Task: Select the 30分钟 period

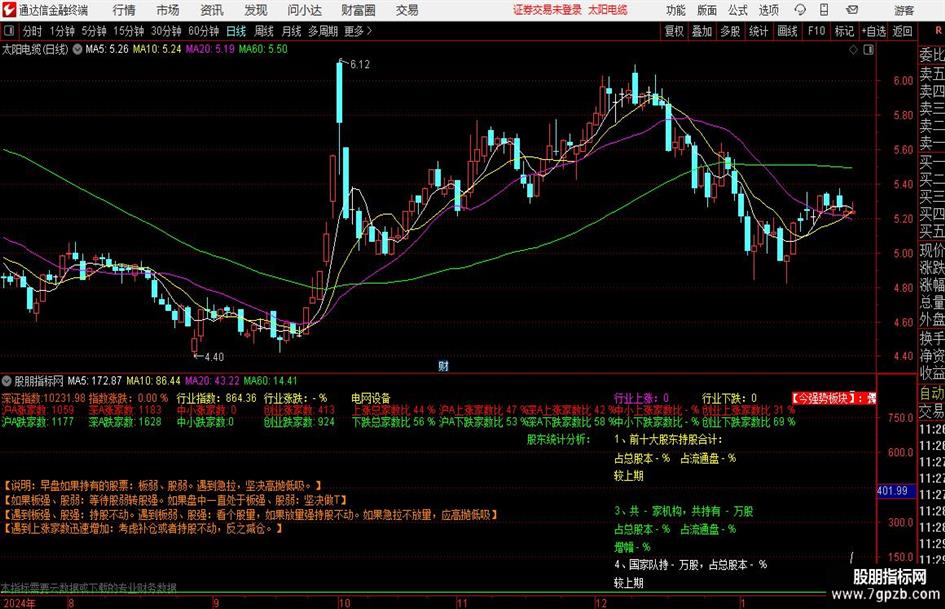Action: pos(166,31)
